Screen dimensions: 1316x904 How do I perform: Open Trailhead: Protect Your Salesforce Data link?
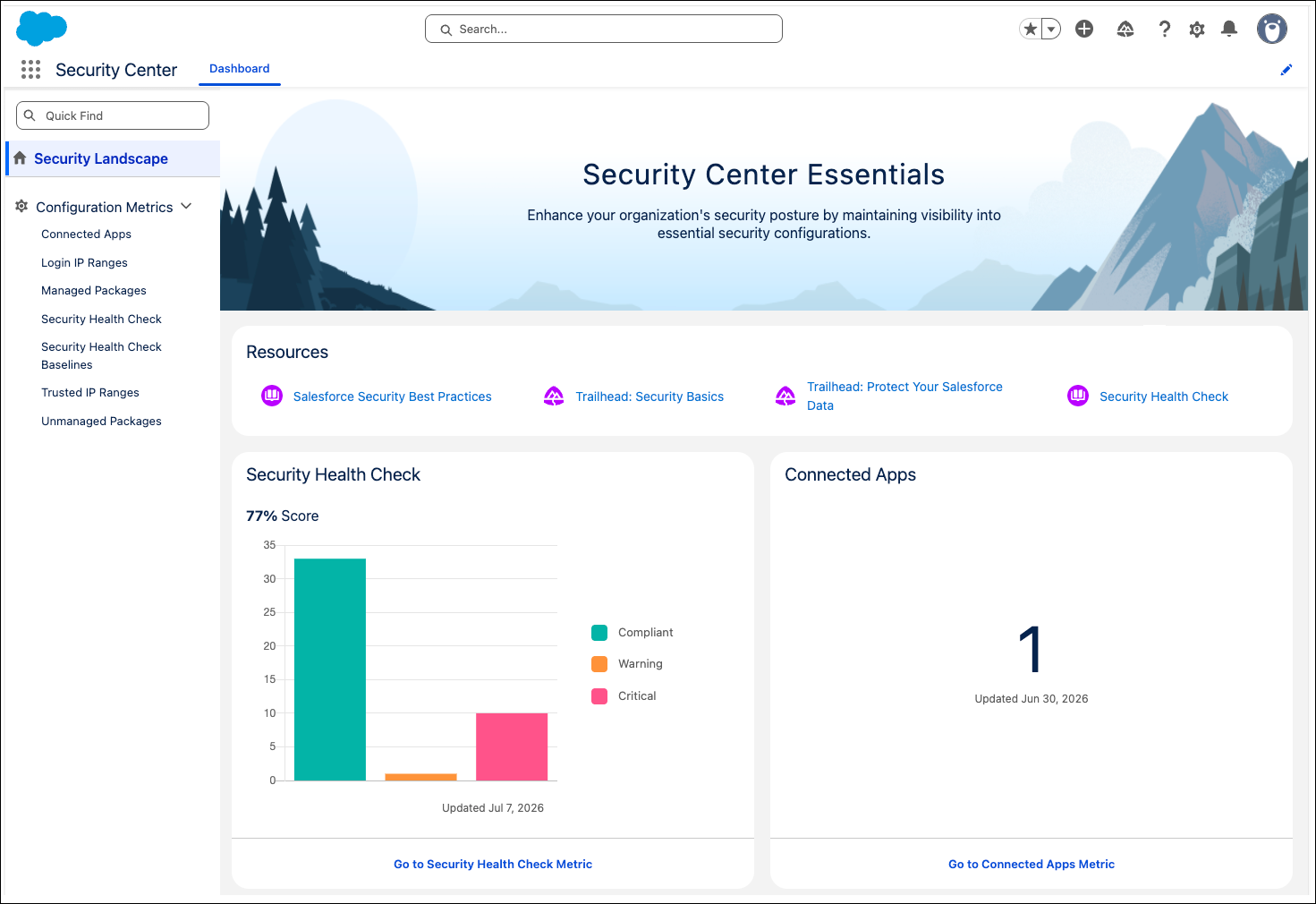pyautogui.click(x=904, y=396)
